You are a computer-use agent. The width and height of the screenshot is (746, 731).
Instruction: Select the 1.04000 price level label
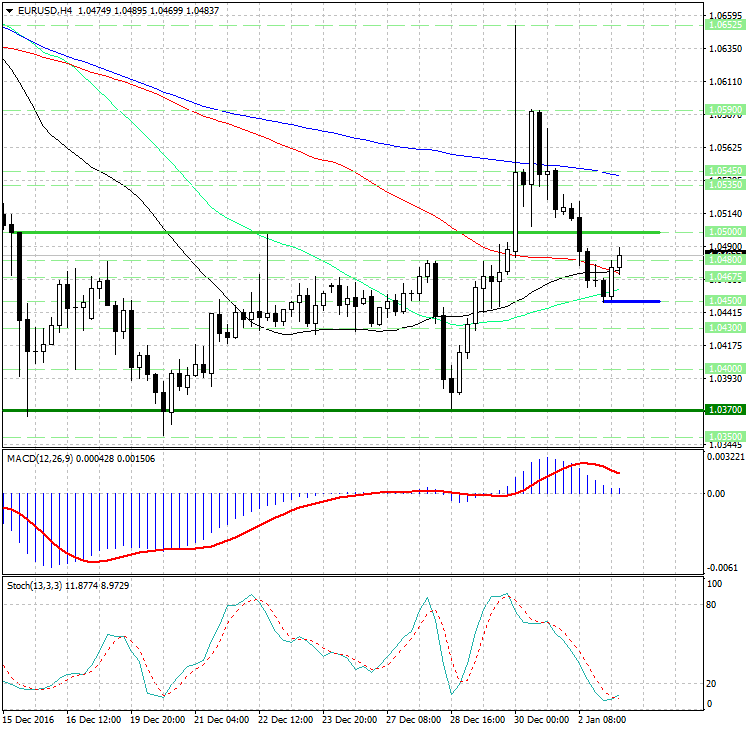click(x=725, y=369)
